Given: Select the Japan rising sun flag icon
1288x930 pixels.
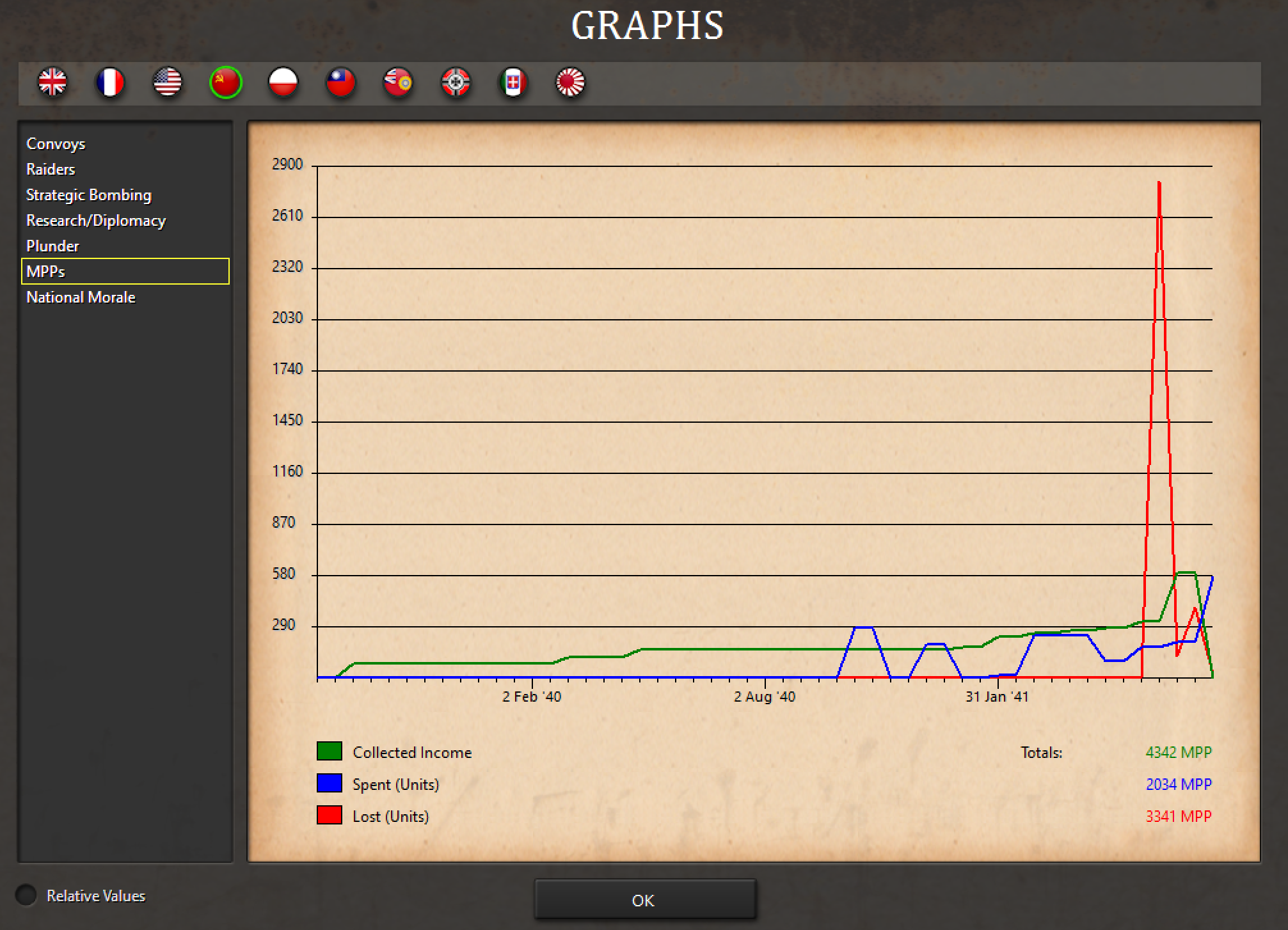Looking at the screenshot, I should tap(570, 83).
